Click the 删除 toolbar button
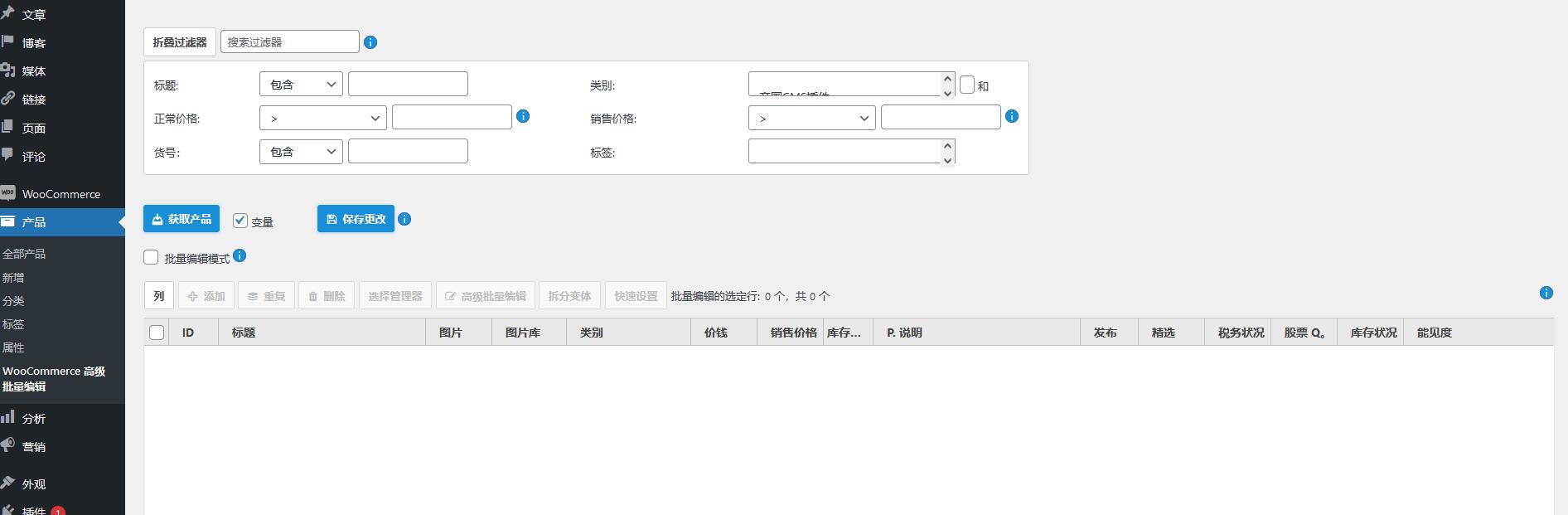 point(327,295)
